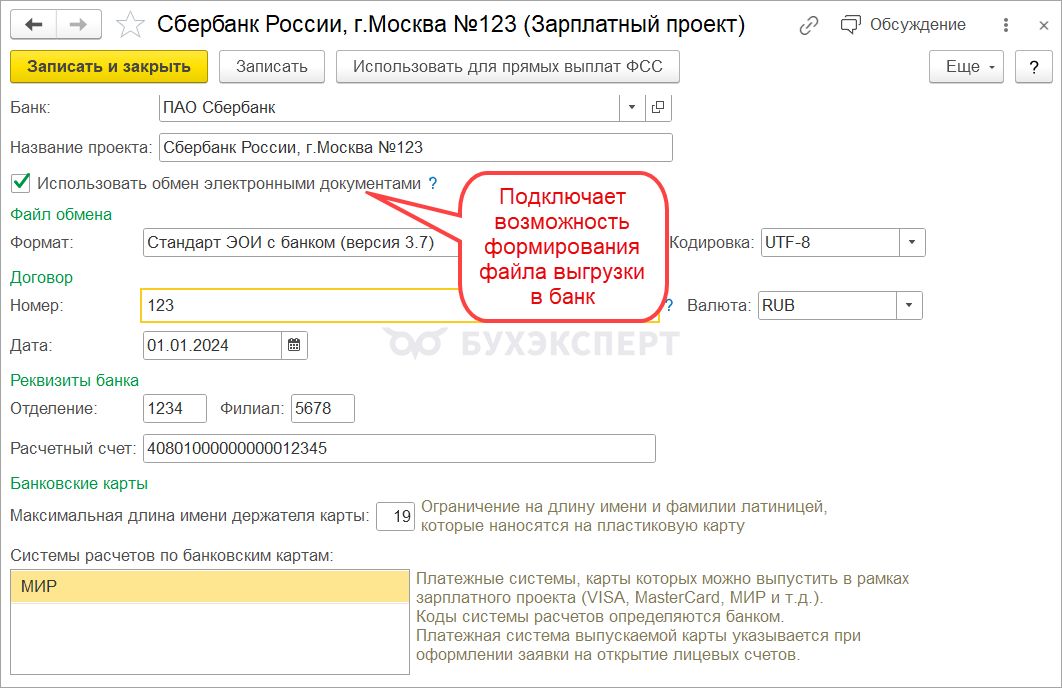This screenshot has height=688, width=1062.
Task: Click the Записать button
Action: pos(272,66)
